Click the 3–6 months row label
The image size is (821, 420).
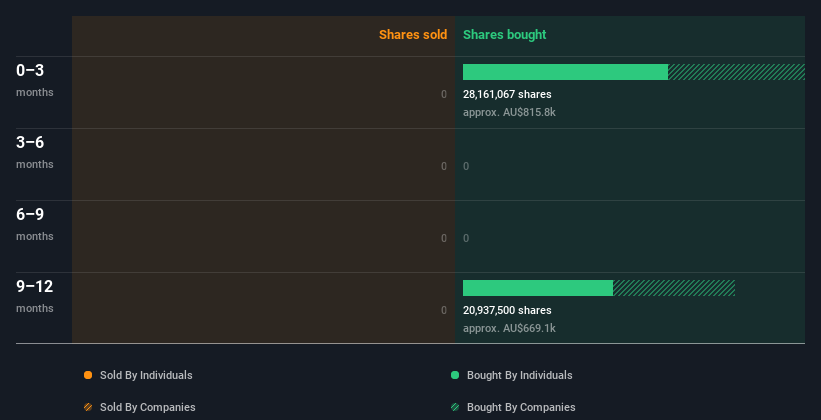pyautogui.click(x=35, y=152)
